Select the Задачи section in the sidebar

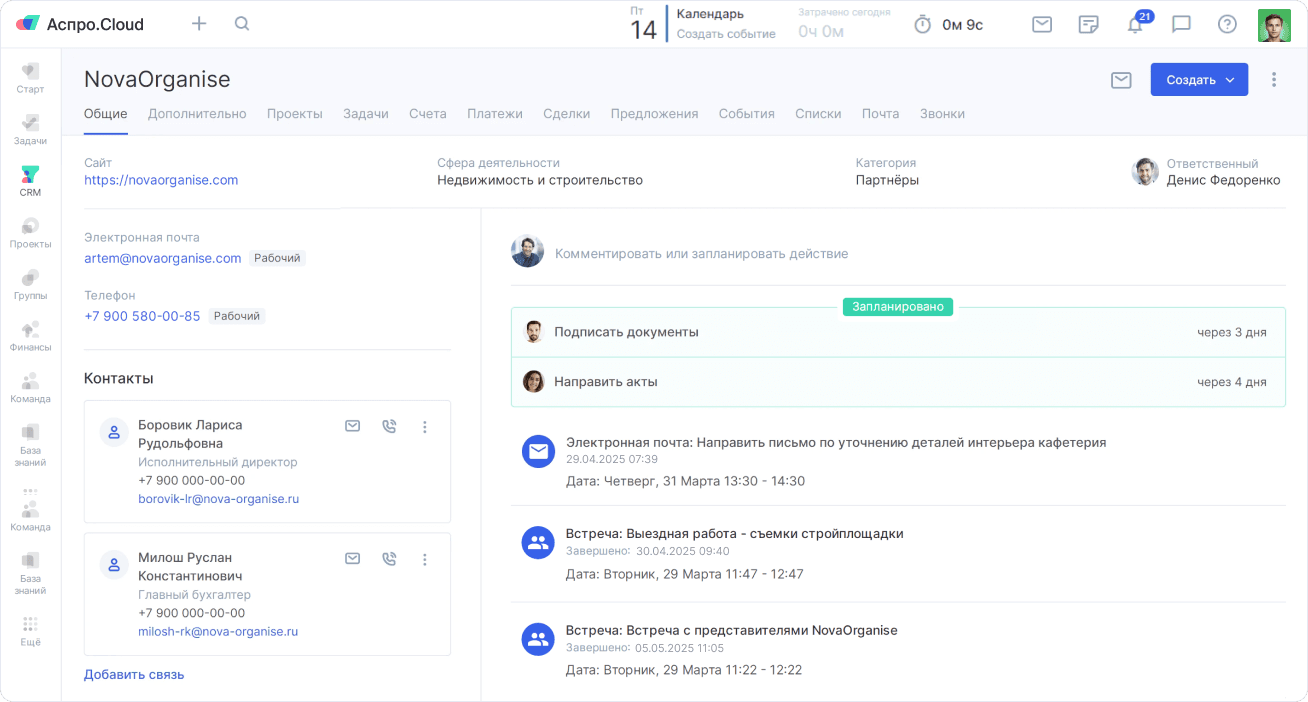pos(30,127)
